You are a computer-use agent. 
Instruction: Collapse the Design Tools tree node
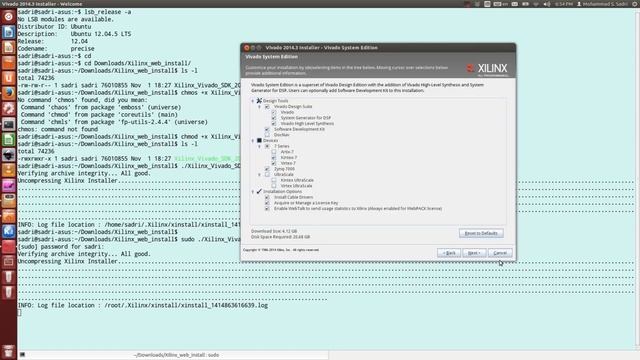253,101
